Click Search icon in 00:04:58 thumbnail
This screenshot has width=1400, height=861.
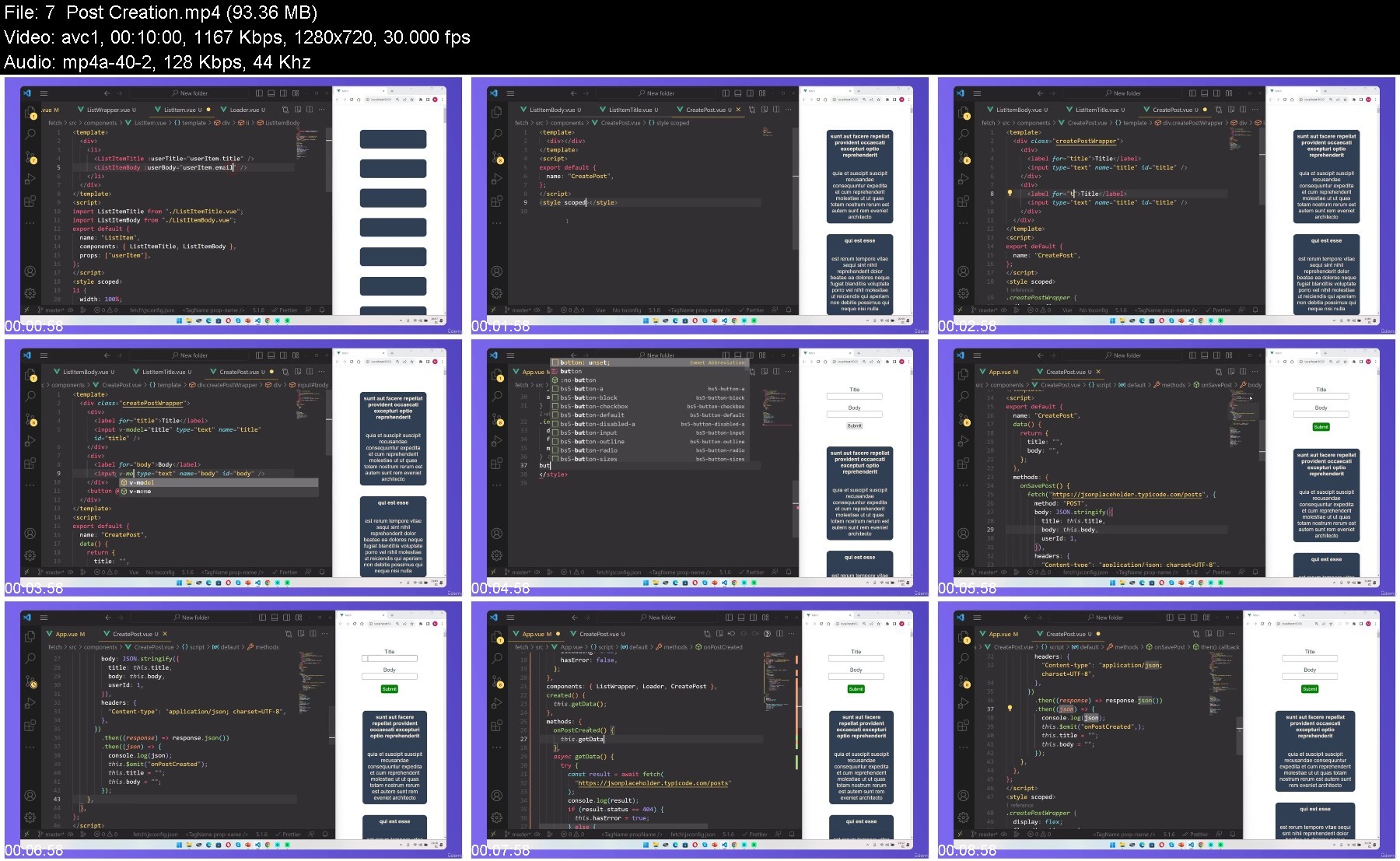[497, 396]
